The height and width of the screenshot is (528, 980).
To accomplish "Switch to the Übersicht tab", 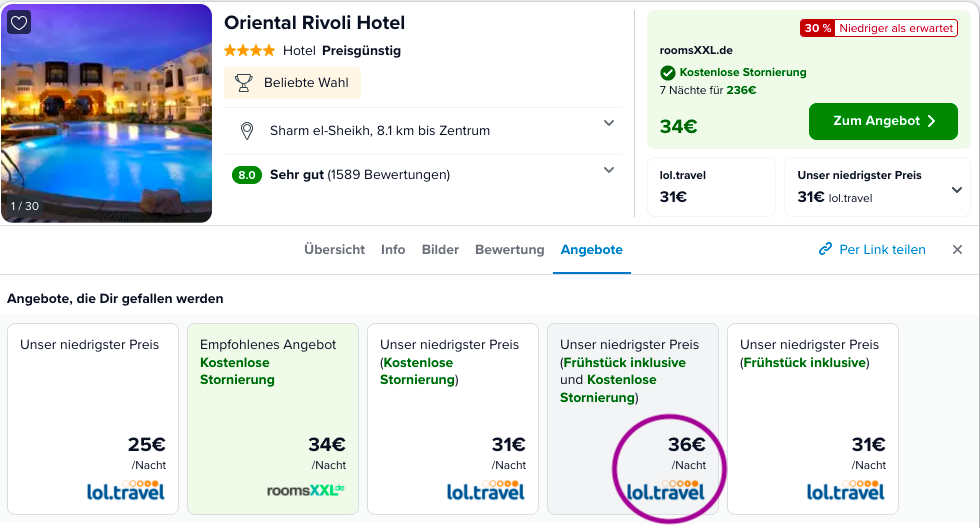I will click(334, 249).
